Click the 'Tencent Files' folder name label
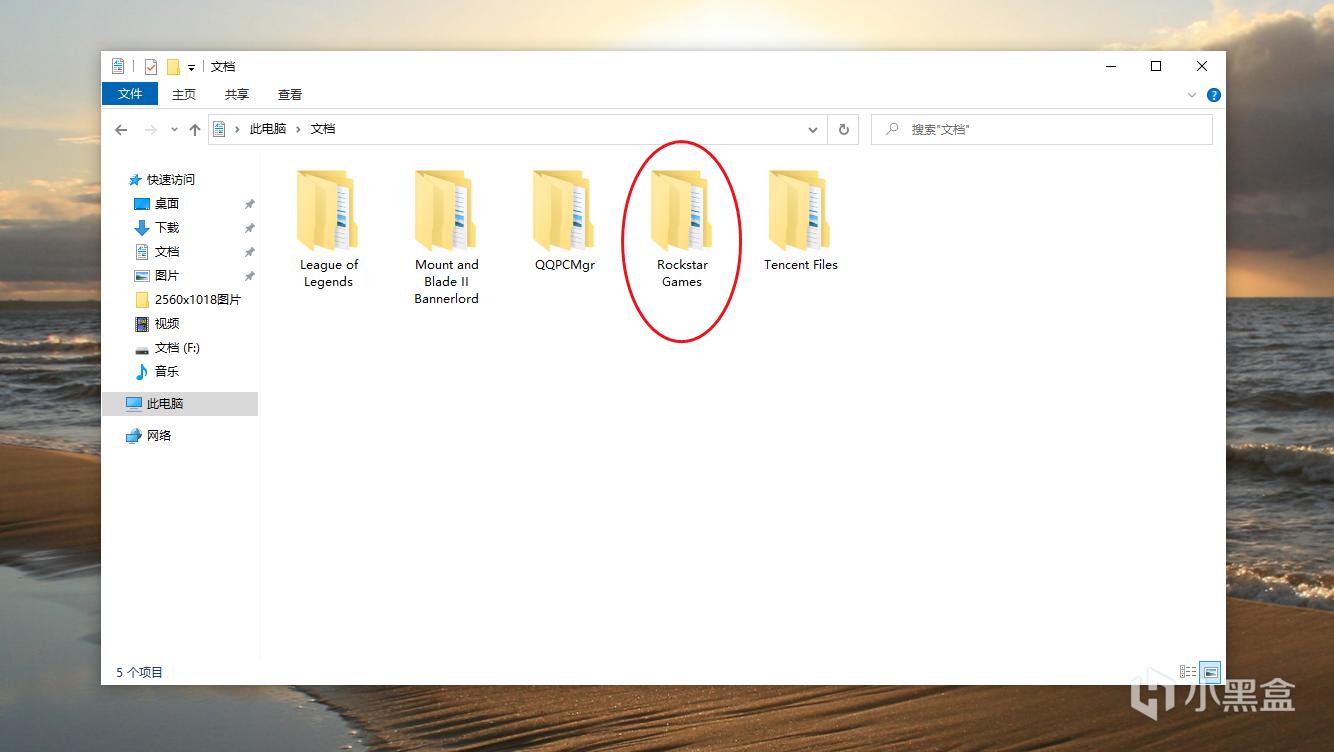 [801, 265]
